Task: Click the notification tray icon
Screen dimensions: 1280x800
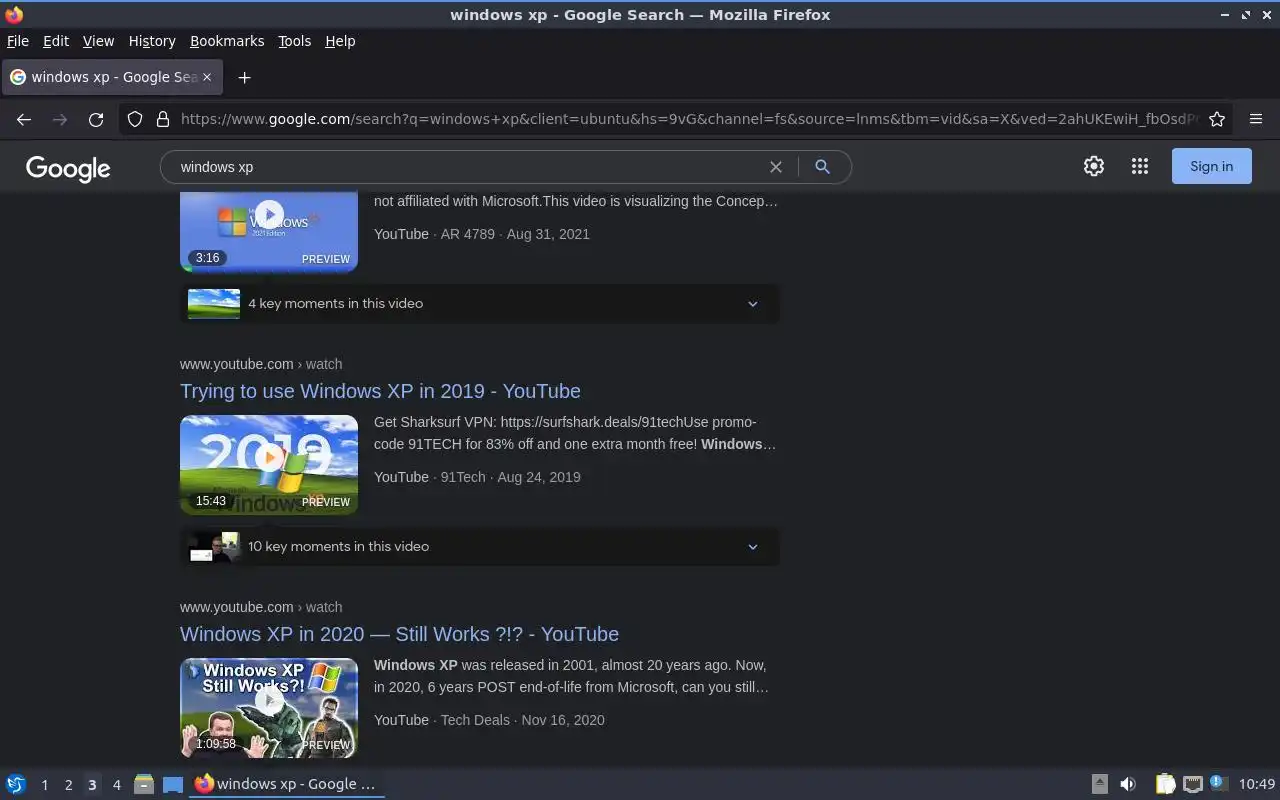Action: (1218, 783)
